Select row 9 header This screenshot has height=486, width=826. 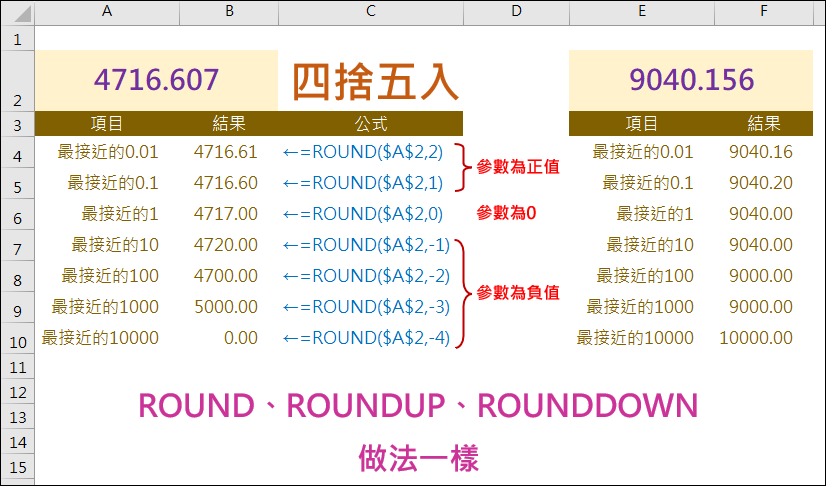click(18, 308)
